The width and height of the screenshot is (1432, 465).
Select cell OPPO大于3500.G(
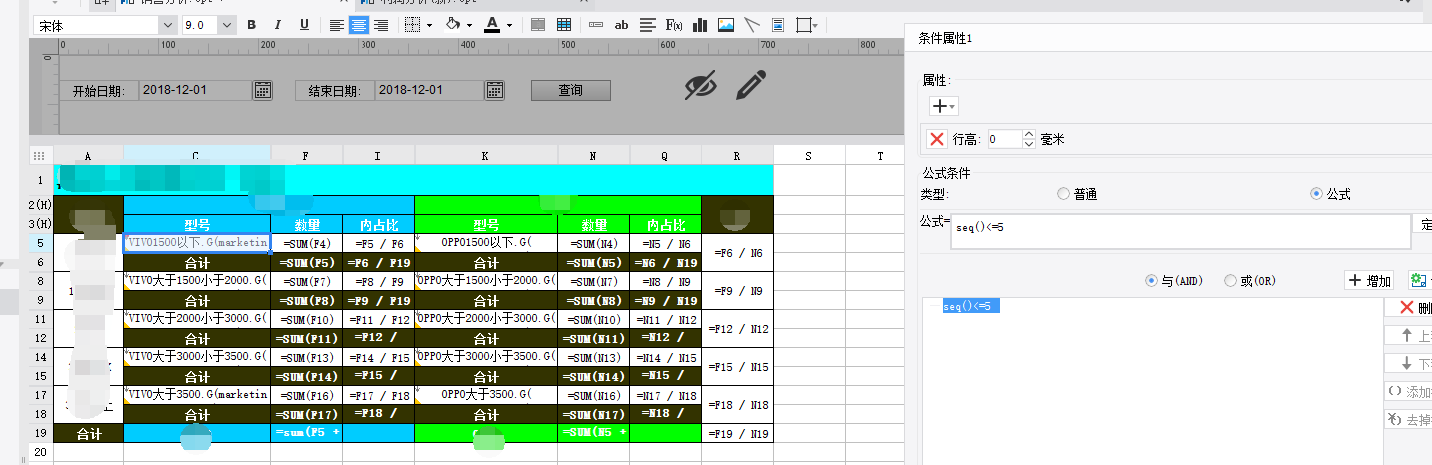point(486,395)
